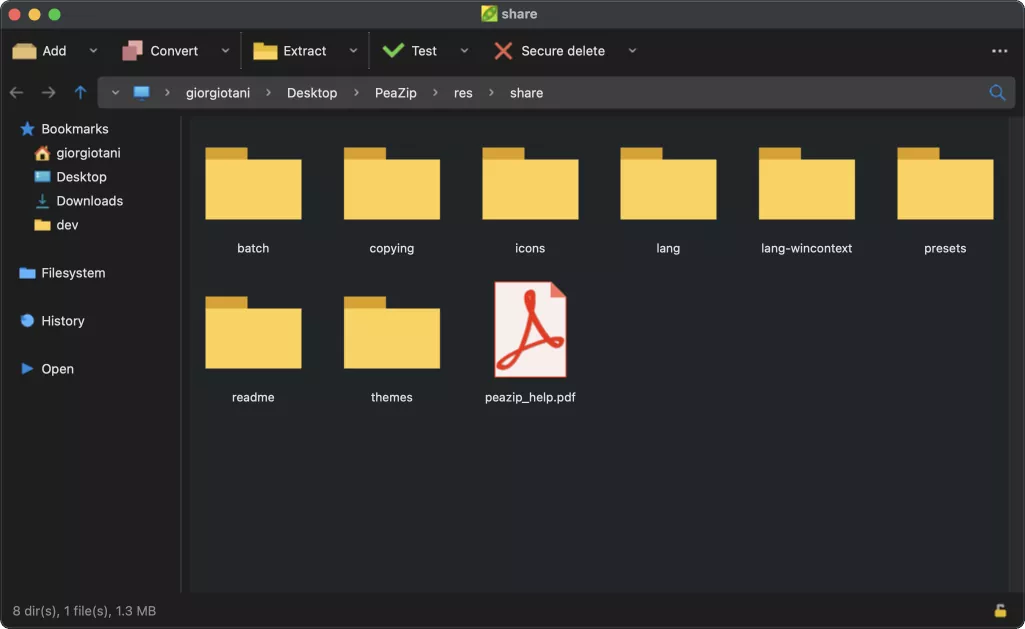Select giorgiotani in the breadcrumb path
The height and width of the screenshot is (629, 1025).
click(x=218, y=93)
